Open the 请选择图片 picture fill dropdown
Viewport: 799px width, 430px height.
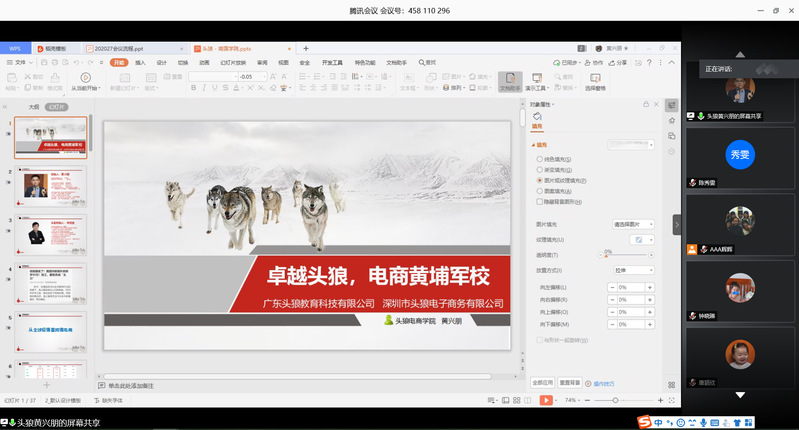pos(633,224)
